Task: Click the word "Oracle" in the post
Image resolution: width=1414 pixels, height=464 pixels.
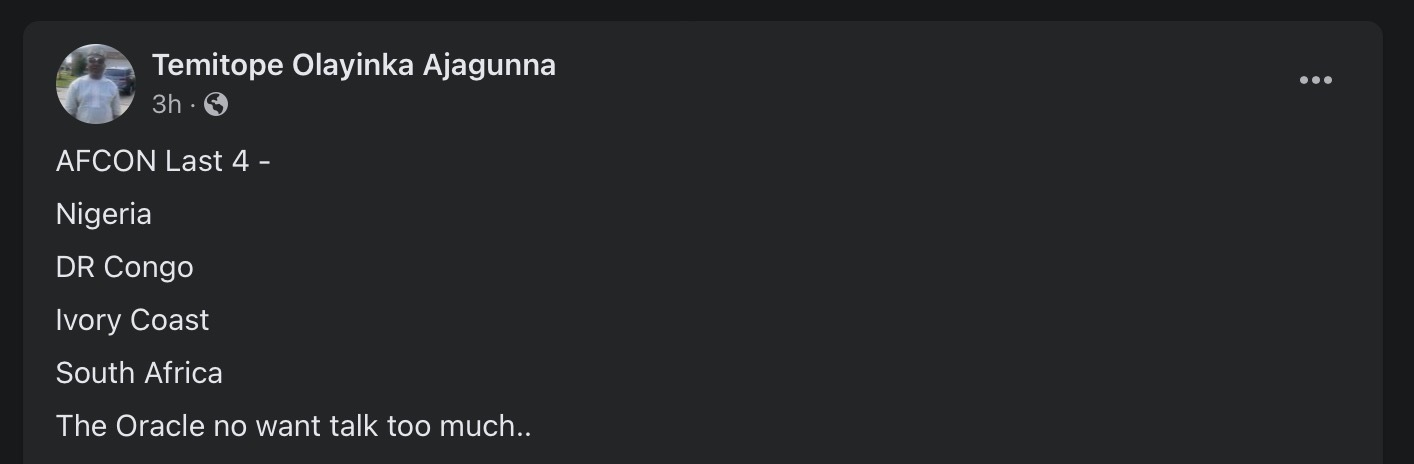Action: 160,426
